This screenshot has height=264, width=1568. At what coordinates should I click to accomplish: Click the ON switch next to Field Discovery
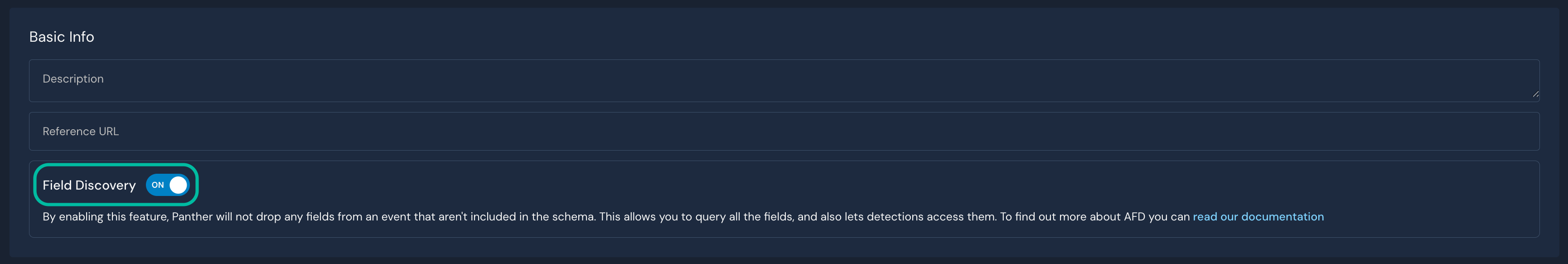[x=169, y=185]
